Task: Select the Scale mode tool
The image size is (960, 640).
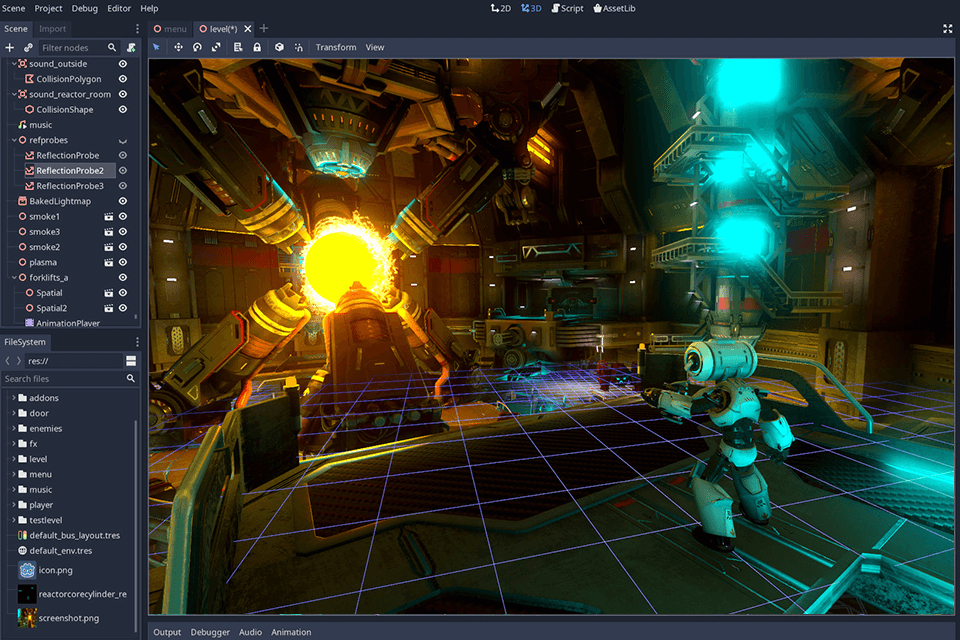Action: point(218,47)
